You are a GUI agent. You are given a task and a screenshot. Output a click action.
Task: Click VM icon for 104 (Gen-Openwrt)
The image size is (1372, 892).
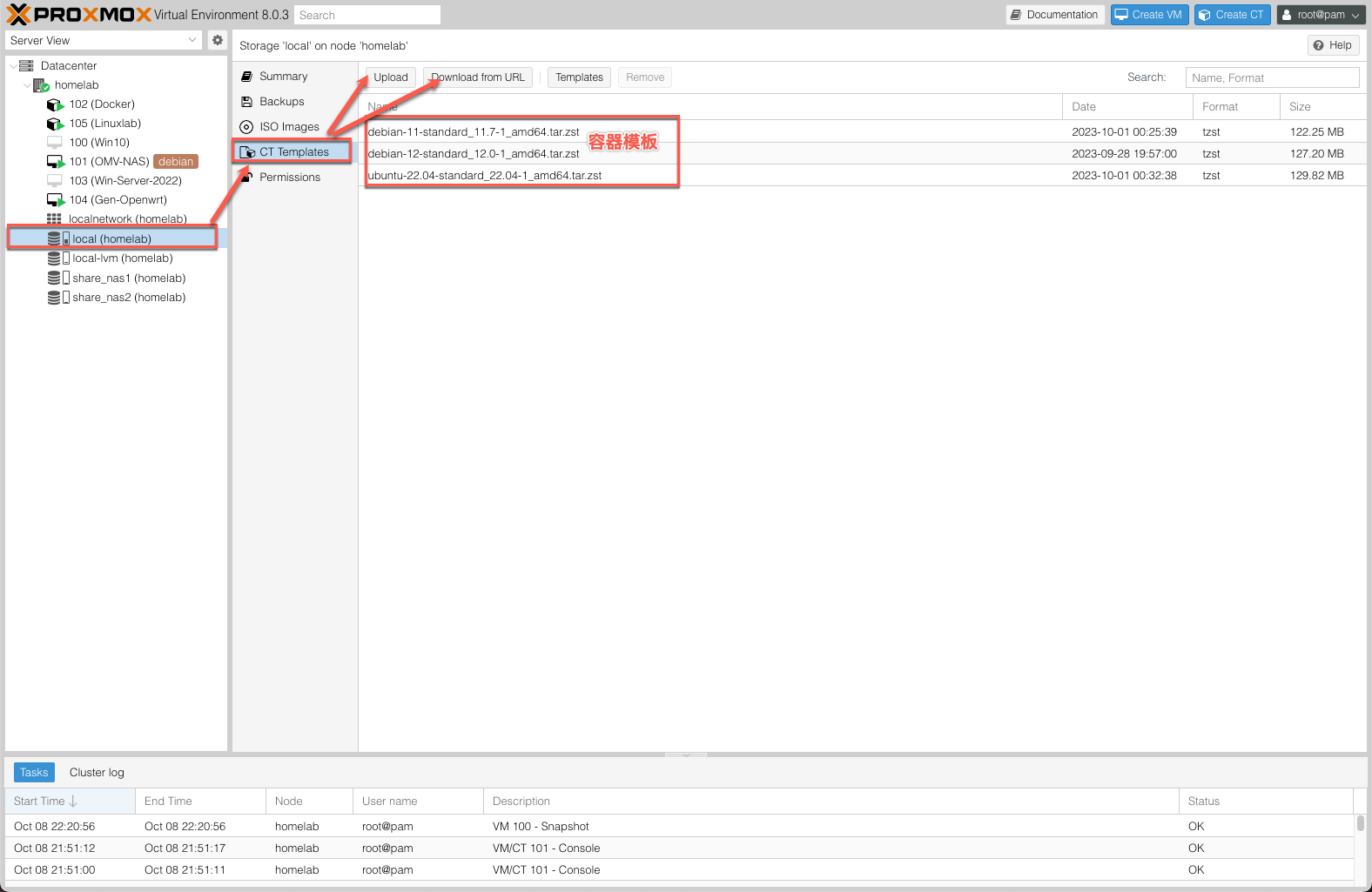point(55,200)
